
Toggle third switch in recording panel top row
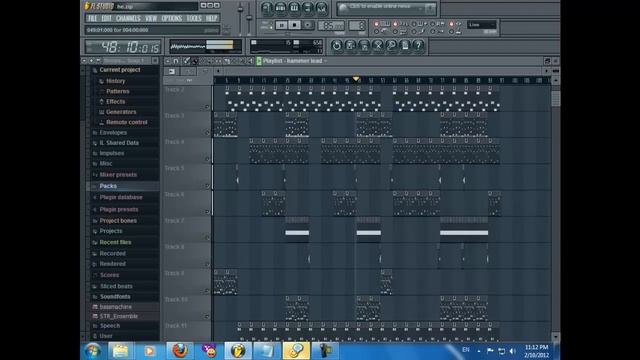pyautogui.click(x=413, y=24)
